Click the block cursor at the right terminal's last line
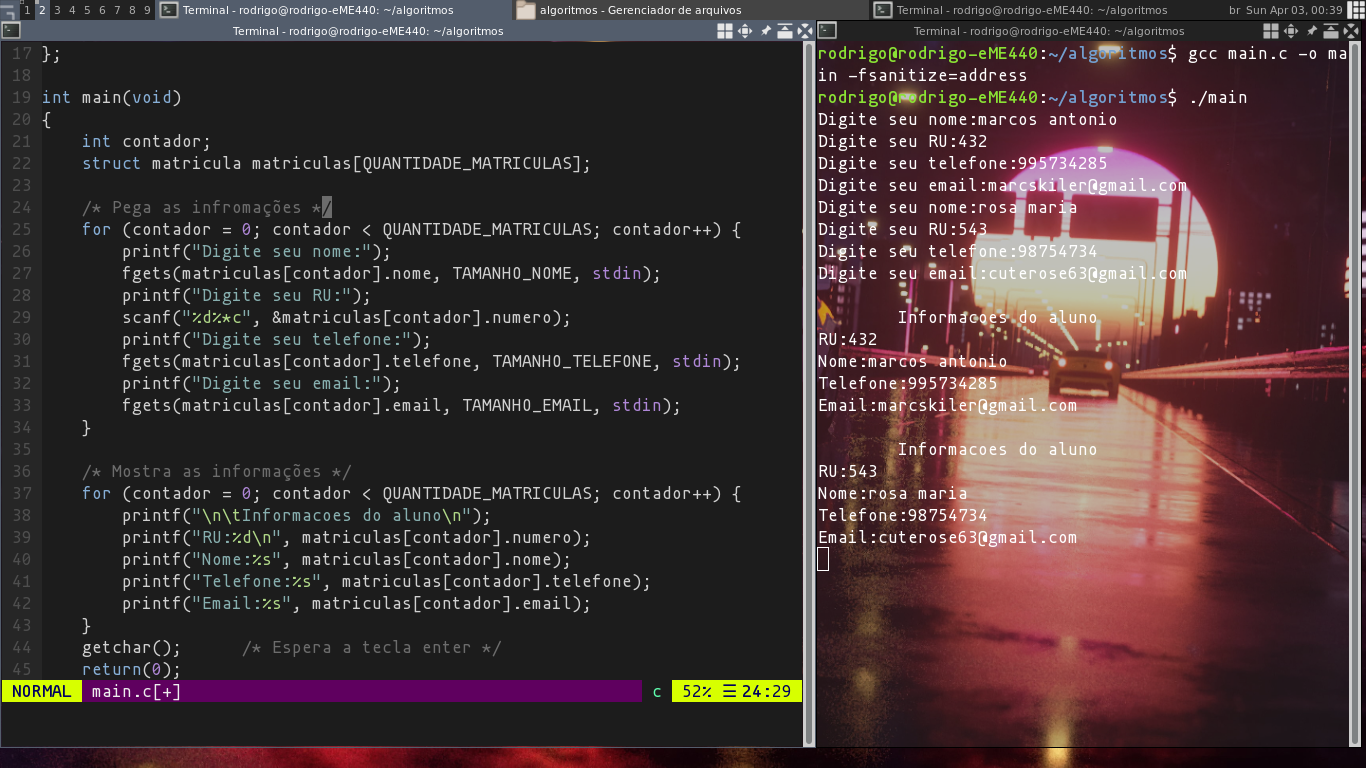Viewport: 1366px width, 768px height. pyautogui.click(x=823, y=560)
